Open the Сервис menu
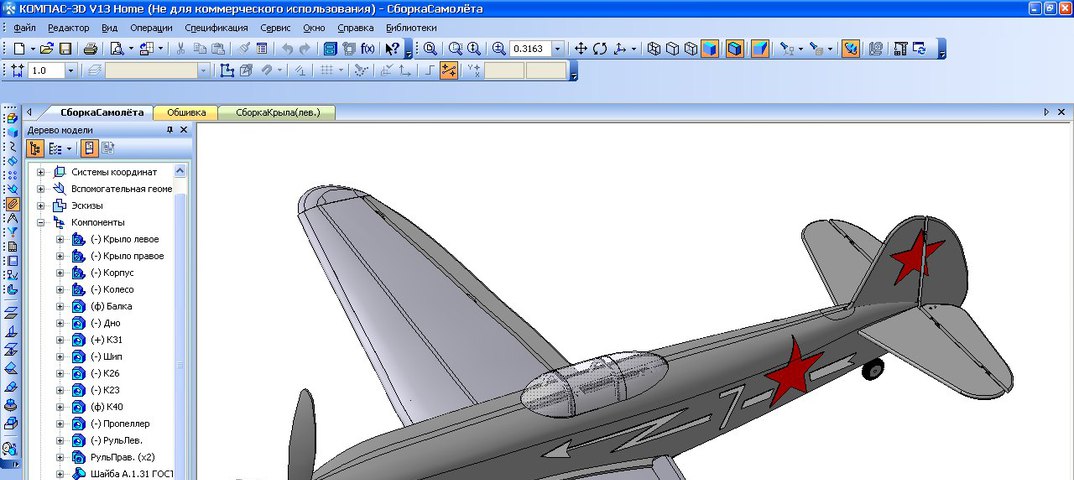The width and height of the screenshot is (1074, 480). click(x=275, y=28)
